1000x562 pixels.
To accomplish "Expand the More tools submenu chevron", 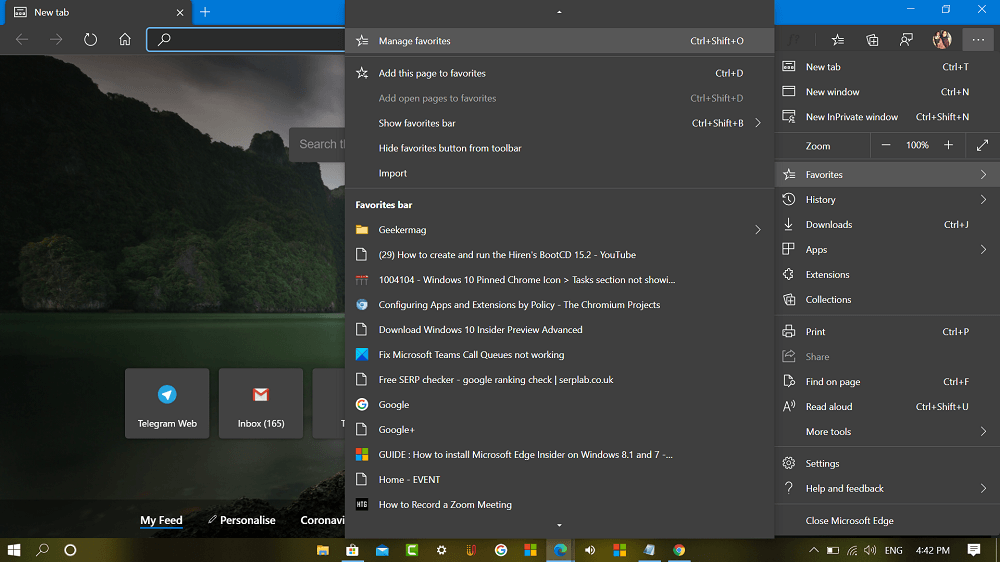I will [983, 432].
